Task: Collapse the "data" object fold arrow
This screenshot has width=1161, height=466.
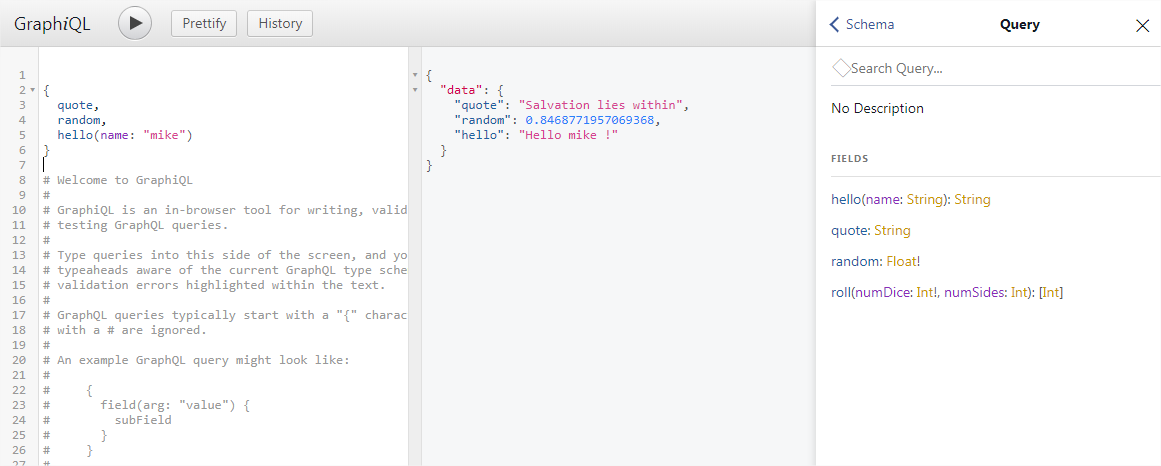Action: pyautogui.click(x=414, y=90)
